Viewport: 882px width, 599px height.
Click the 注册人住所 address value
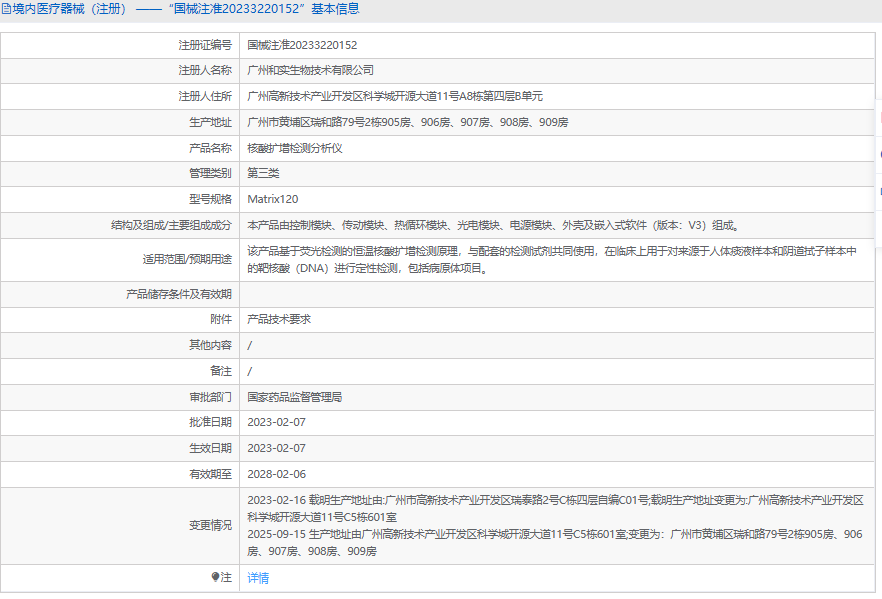pos(395,96)
